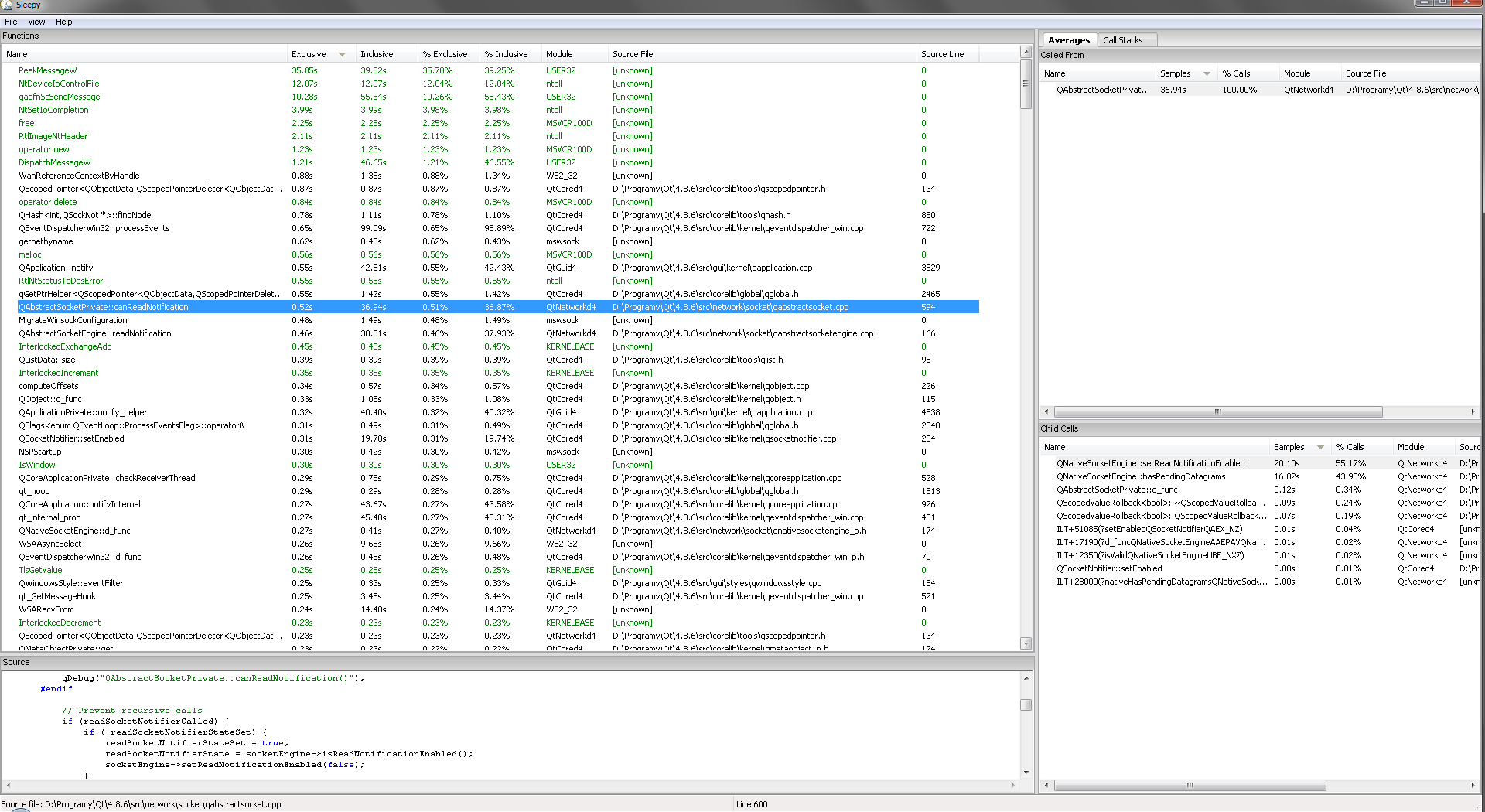The height and width of the screenshot is (812, 1485).
Task: Select the PeekMessageW function row
Action: pyautogui.click(x=48, y=70)
